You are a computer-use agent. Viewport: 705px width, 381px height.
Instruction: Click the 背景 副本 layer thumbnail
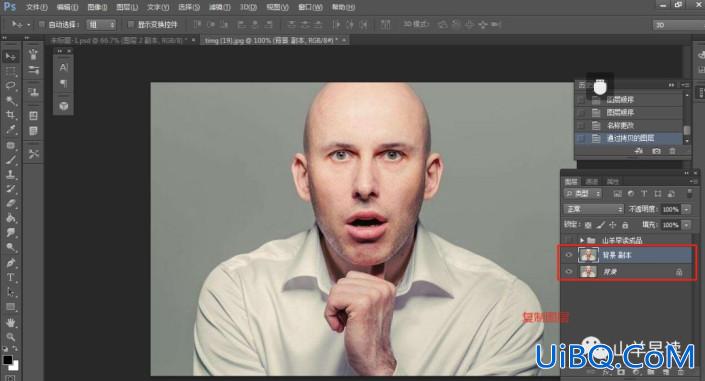[x=588, y=255]
